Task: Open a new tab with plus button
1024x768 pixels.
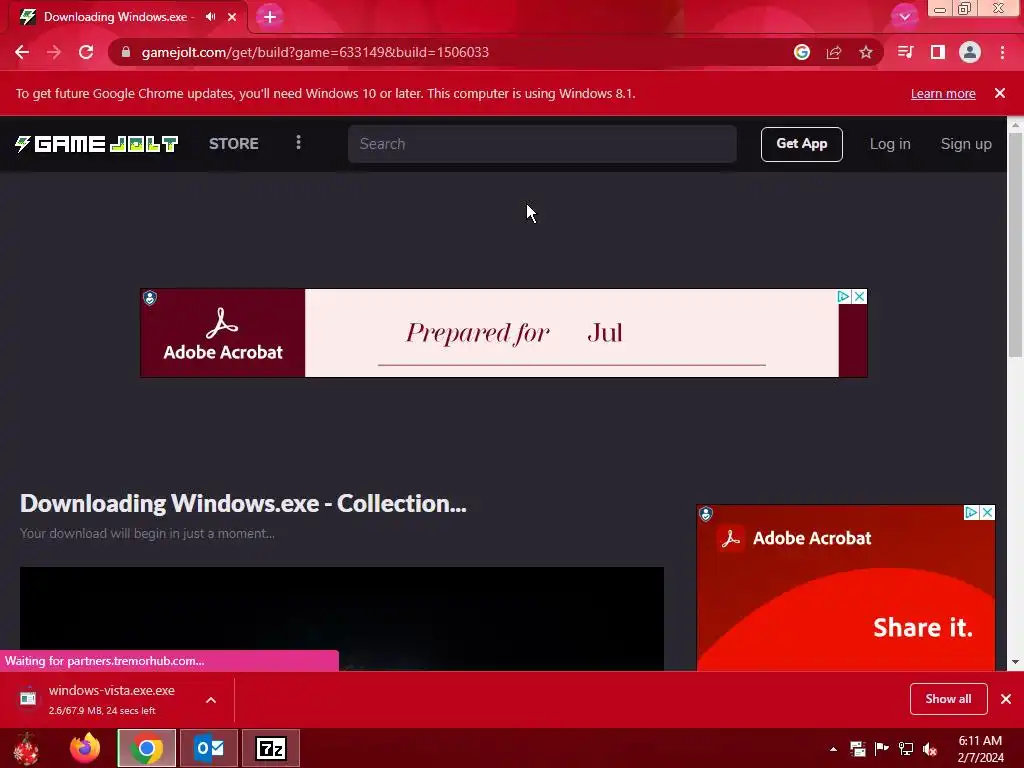Action: point(270,17)
